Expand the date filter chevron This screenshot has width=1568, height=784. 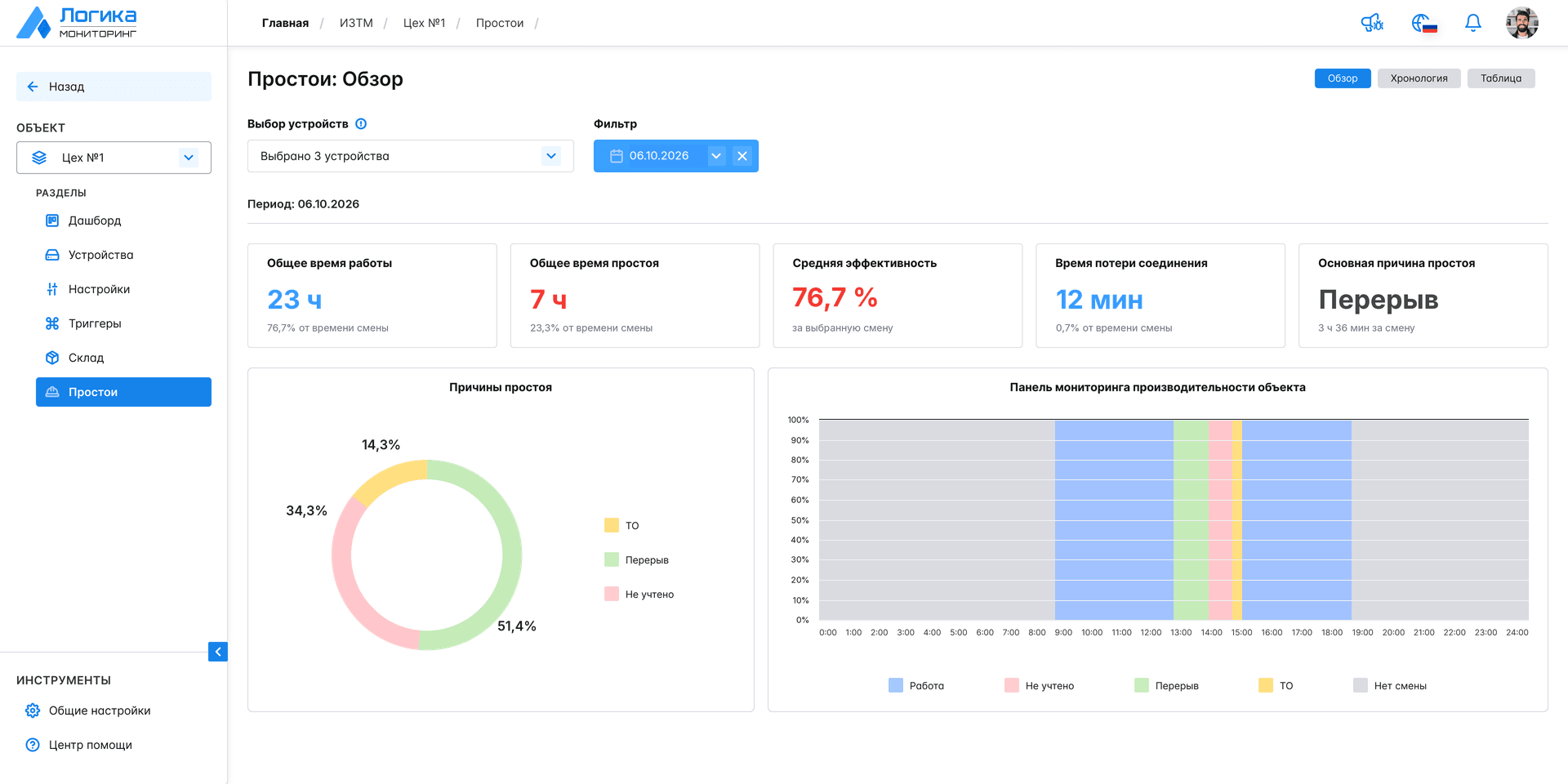point(716,156)
